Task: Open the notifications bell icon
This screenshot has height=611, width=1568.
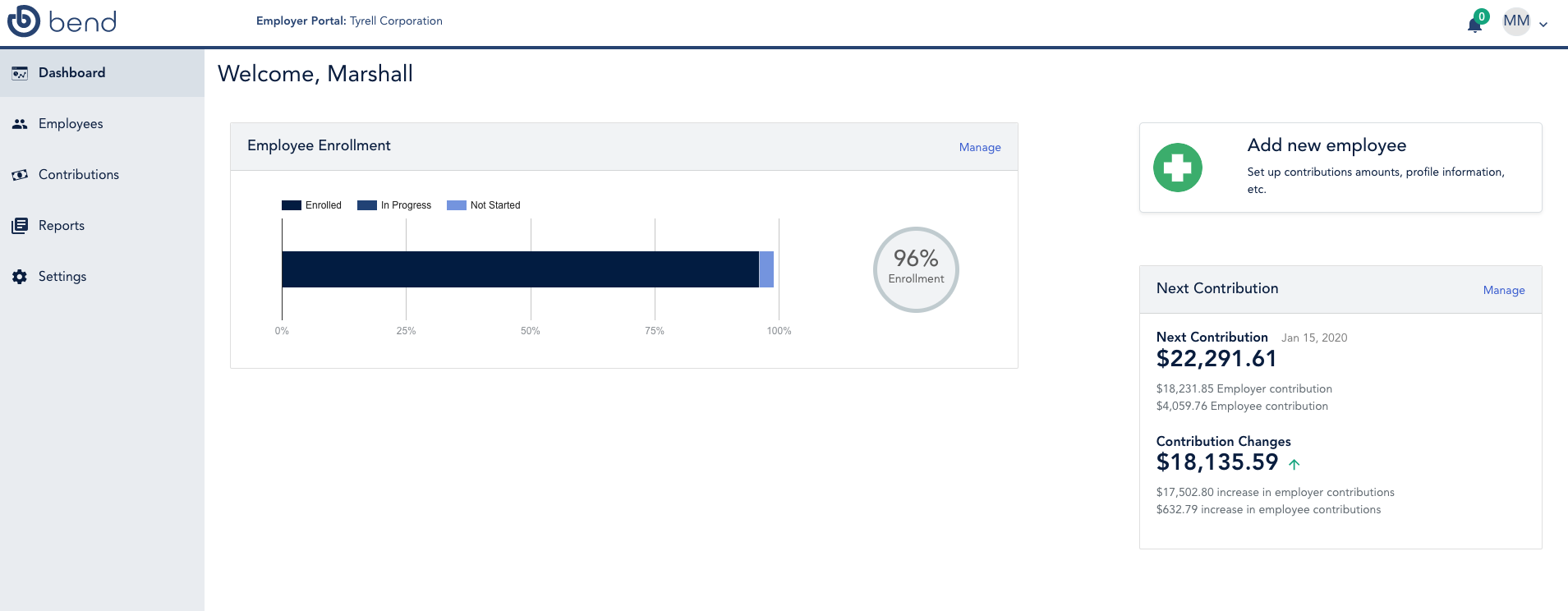Action: (x=1474, y=25)
